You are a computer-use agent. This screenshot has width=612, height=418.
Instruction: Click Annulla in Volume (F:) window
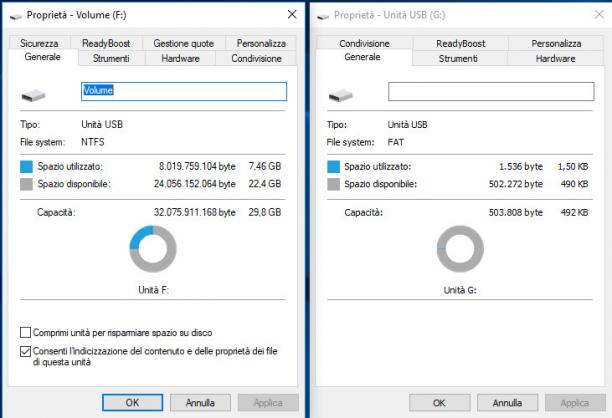point(200,402)
